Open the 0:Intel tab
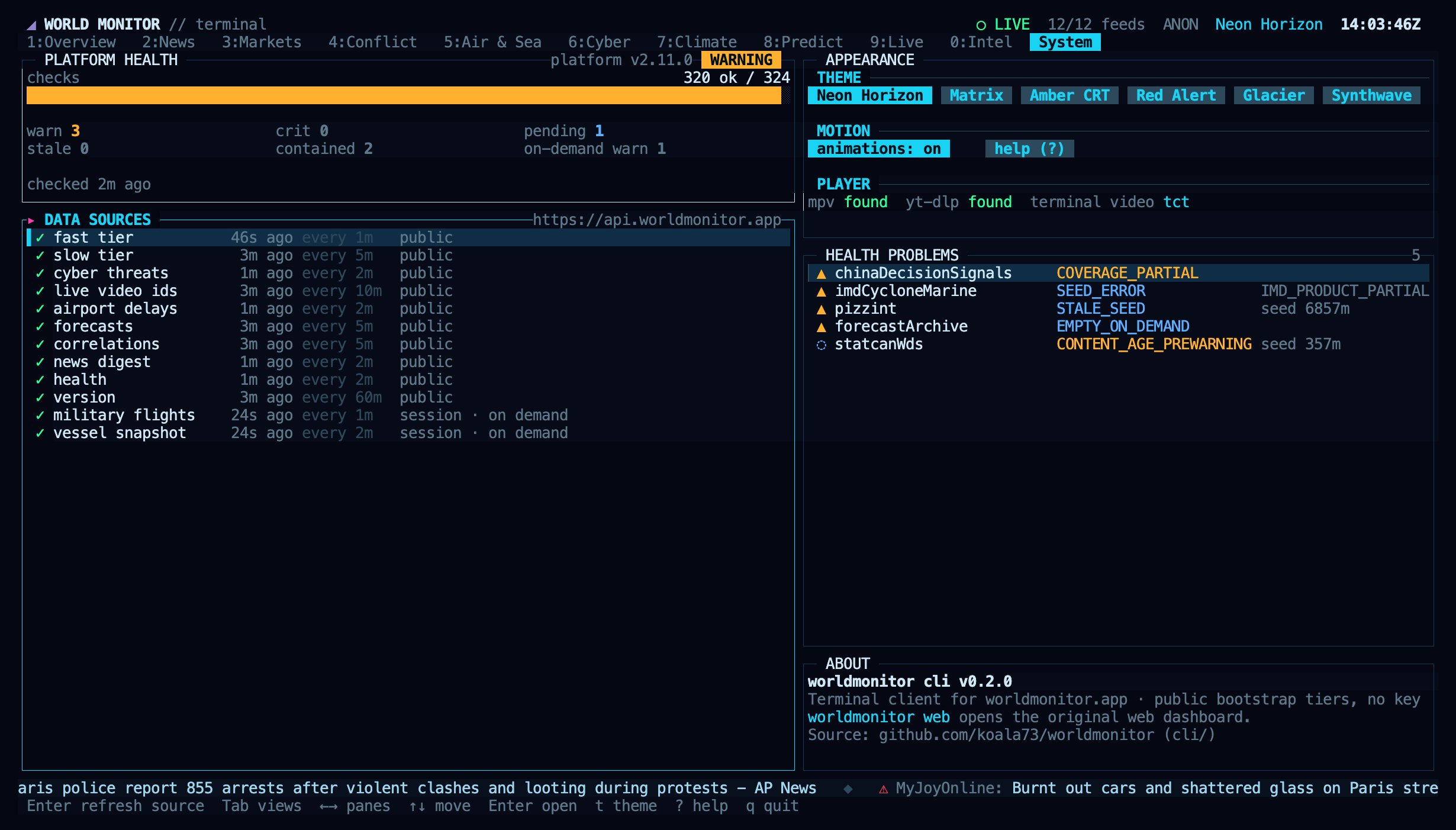Image resolution: width=1456 pixels, height=830 pixels. [981, 42]
